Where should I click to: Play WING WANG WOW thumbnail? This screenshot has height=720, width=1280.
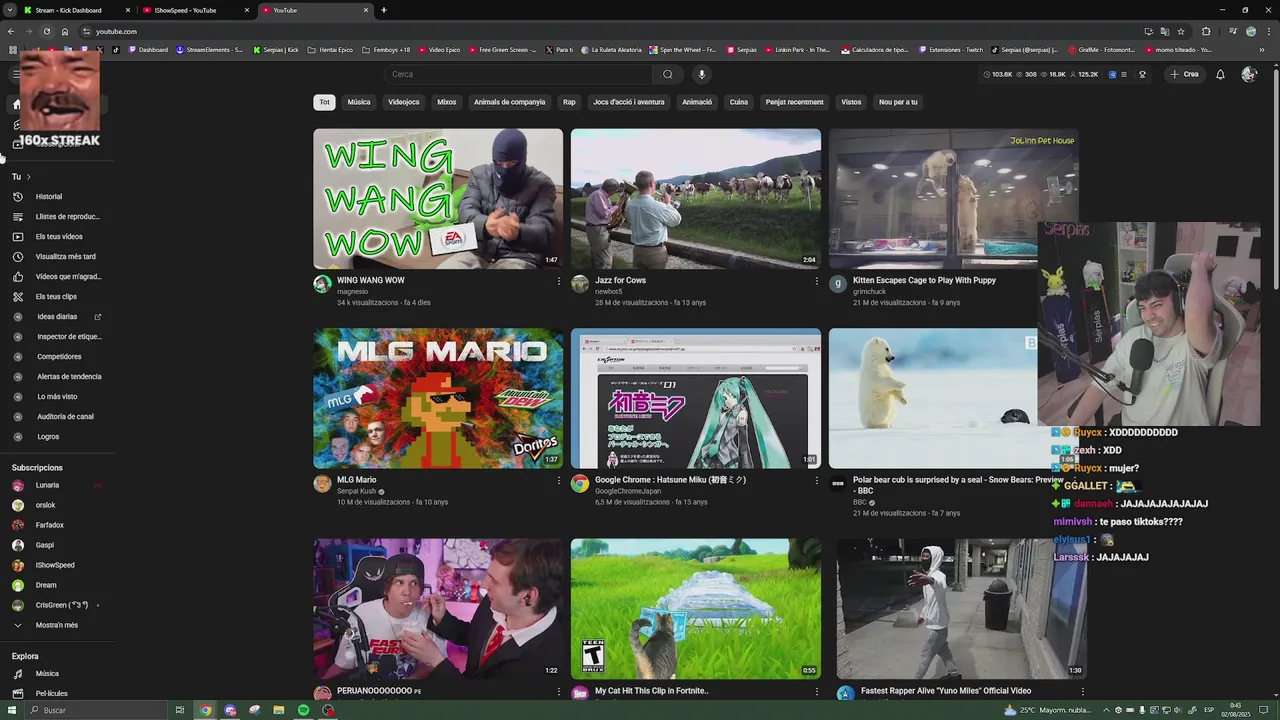click(438, 198)
